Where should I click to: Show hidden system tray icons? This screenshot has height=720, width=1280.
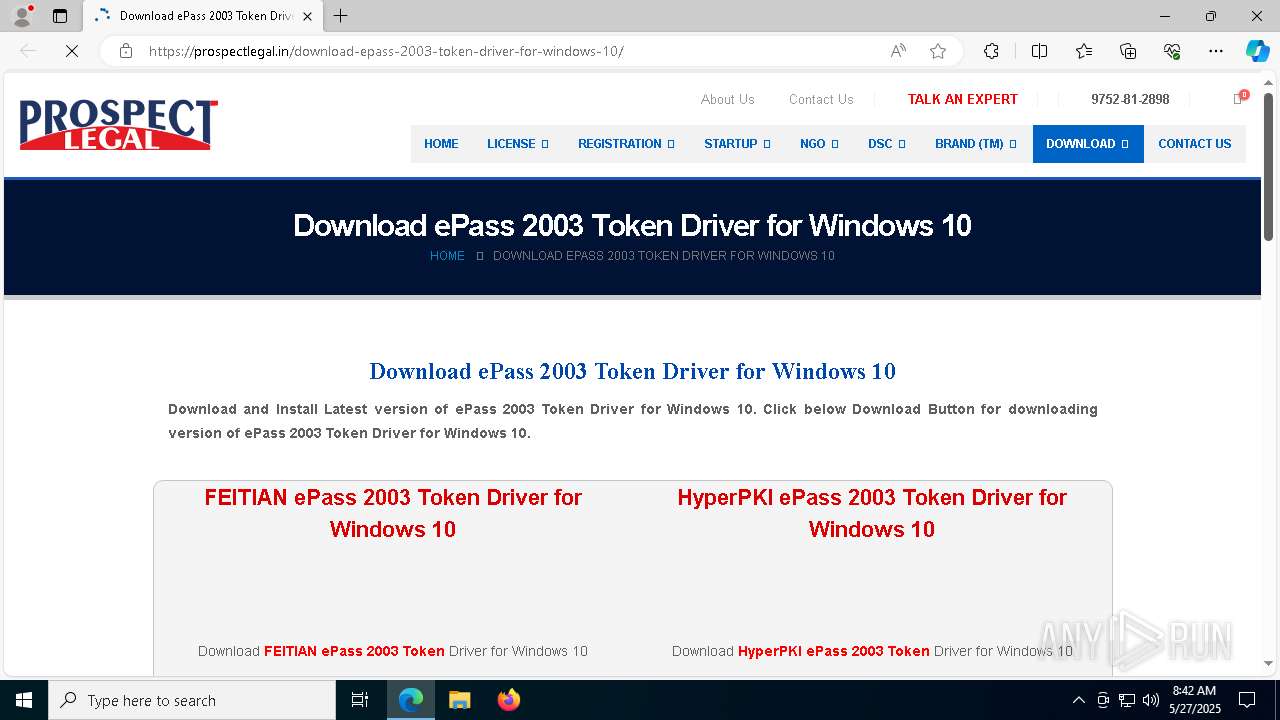click(x=1078, y=700)
